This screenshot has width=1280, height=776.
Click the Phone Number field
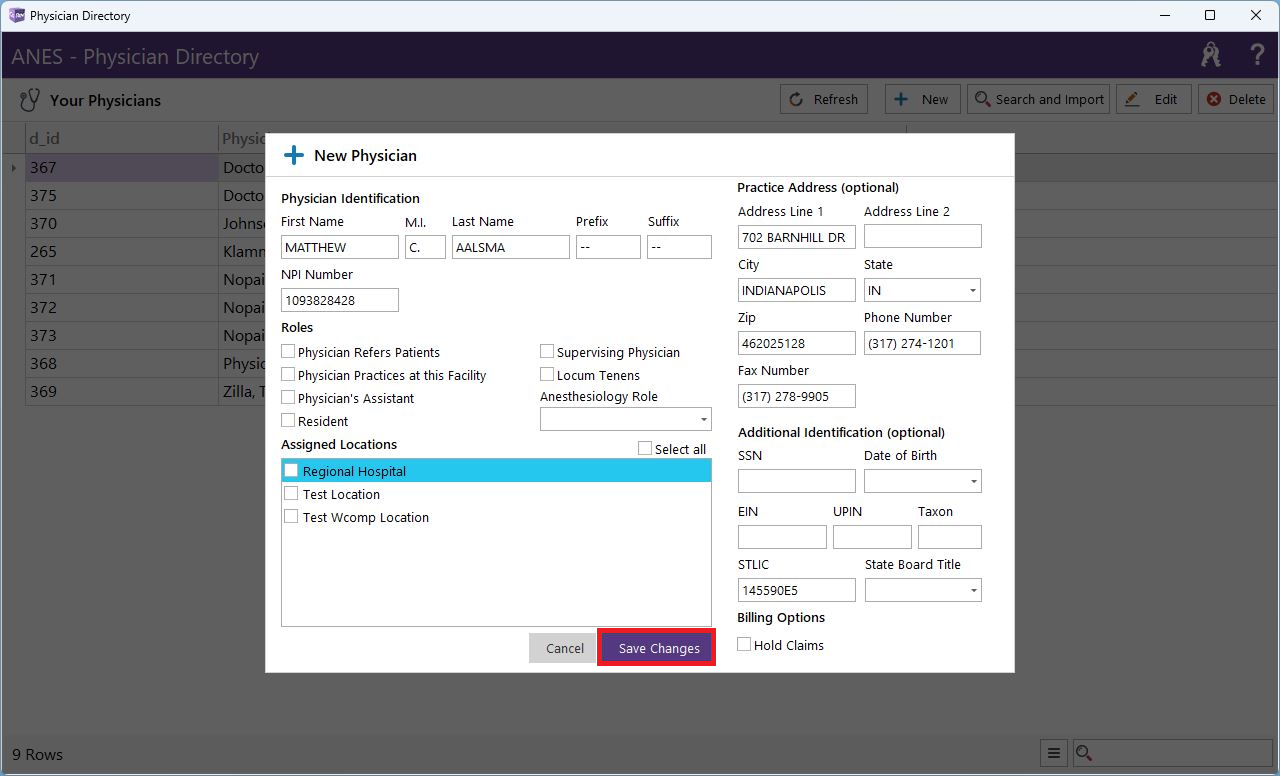[922, 343]
